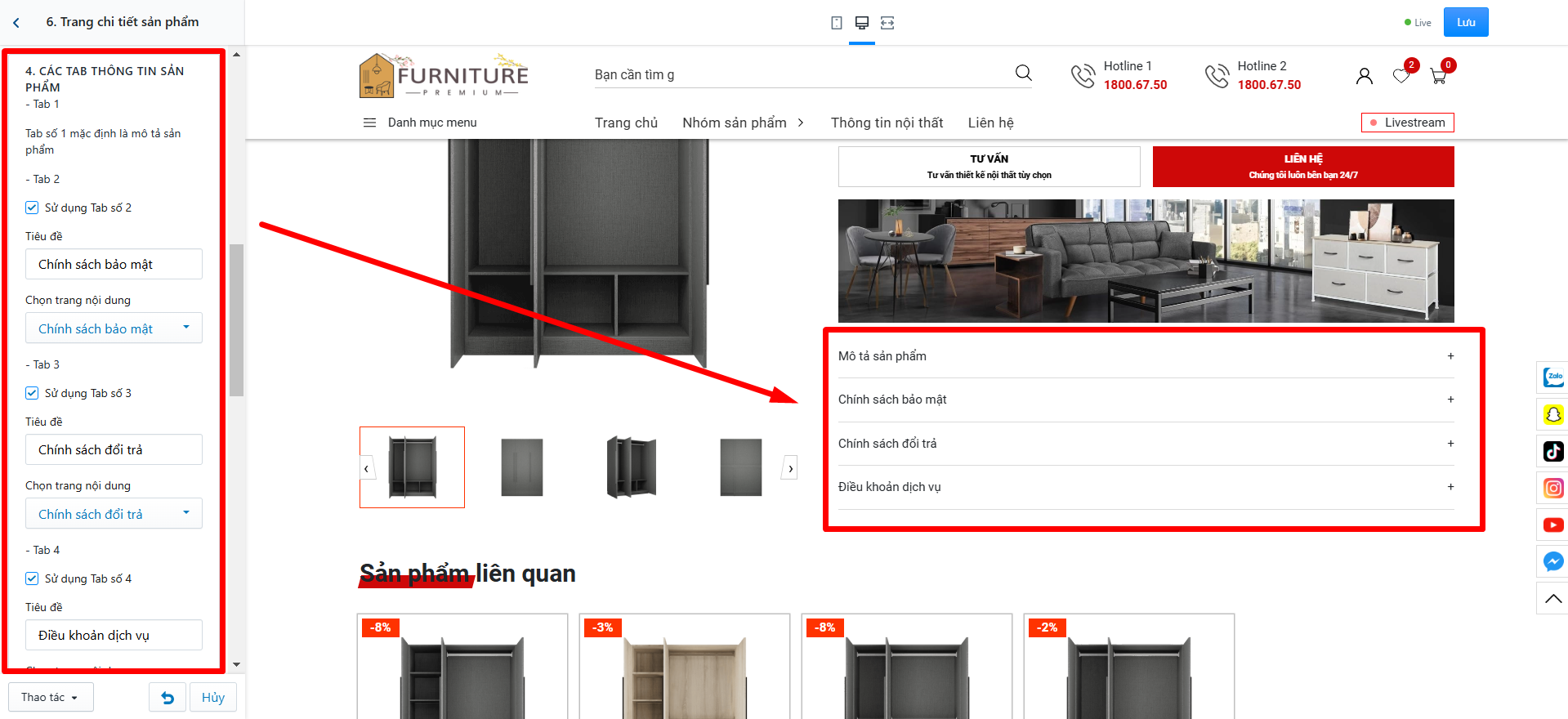
Task: Click the Tab 4 'Tiêu đề' input field
Action: tap(114, 635)
